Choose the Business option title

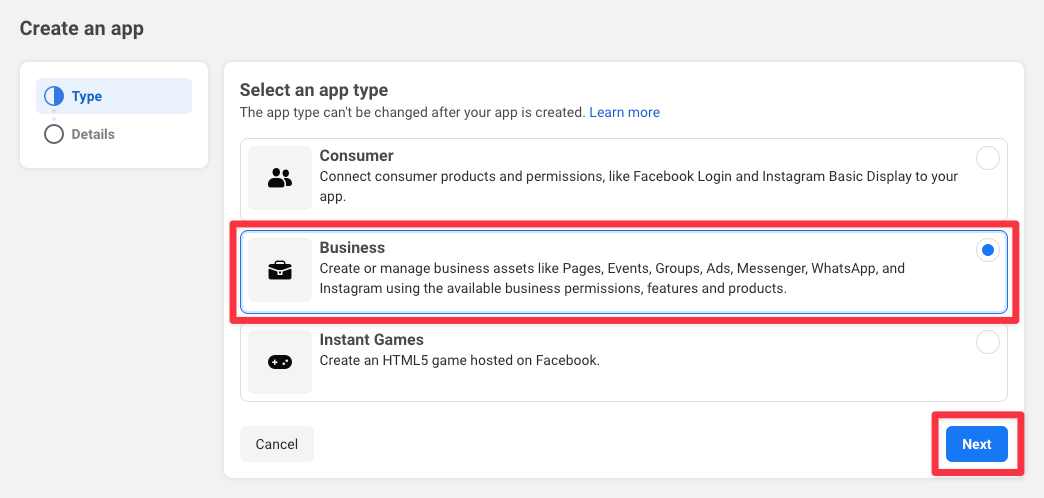(352, 248)
